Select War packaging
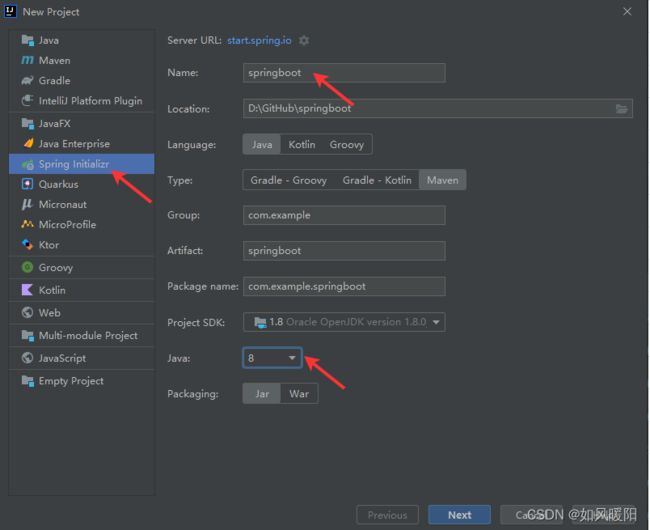Screen dimensions: 650x530 pos(299,394)
